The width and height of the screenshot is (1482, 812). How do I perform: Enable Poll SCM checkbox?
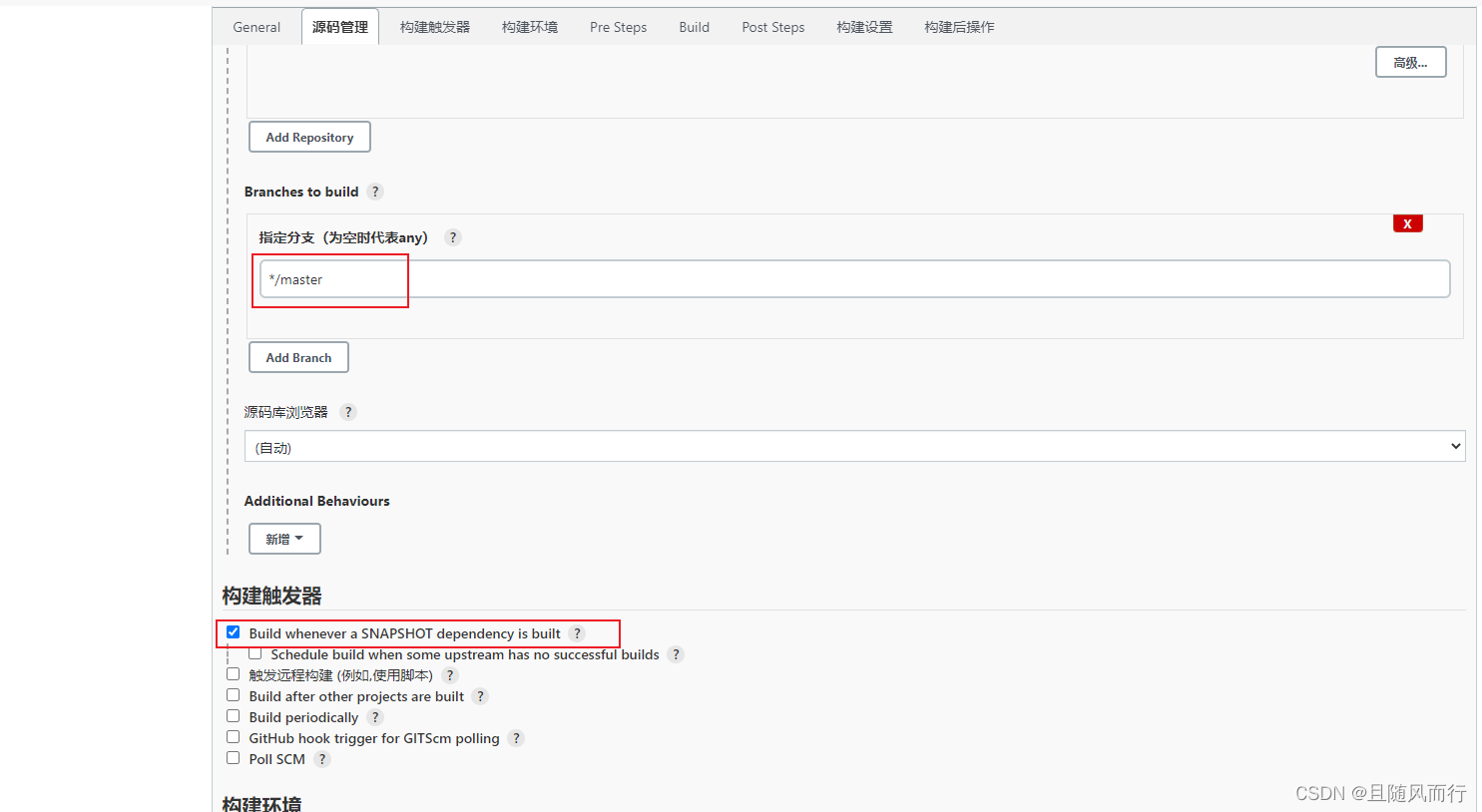click(x=233, y=758)
